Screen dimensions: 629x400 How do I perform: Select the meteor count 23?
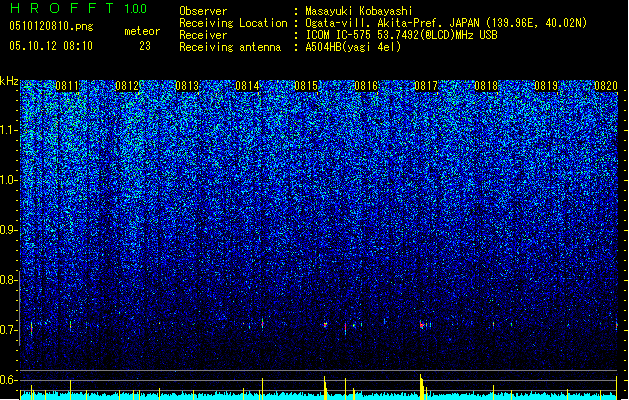click(145, 46)
